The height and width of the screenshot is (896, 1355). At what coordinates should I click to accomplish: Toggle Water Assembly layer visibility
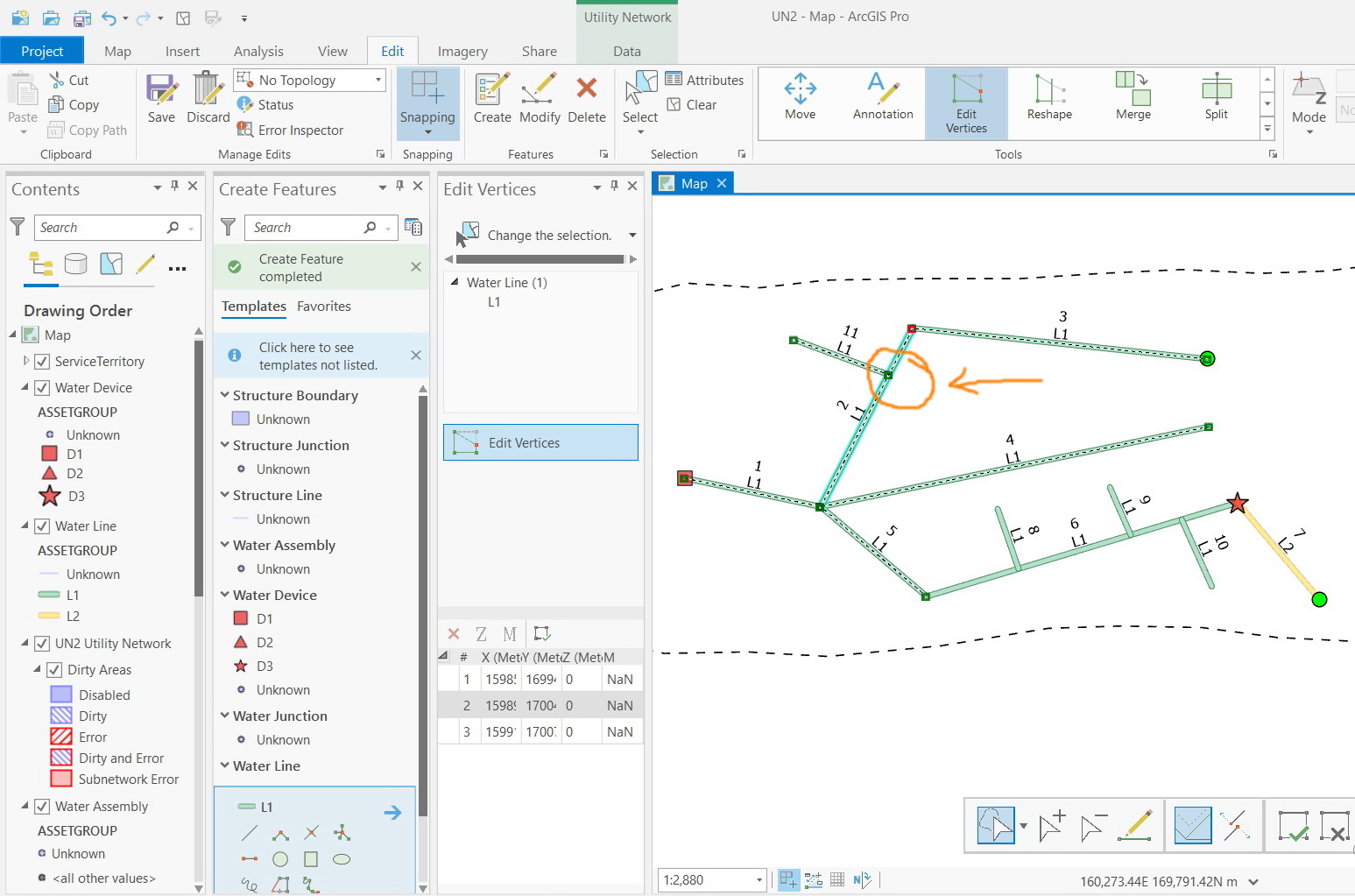click(42, 806)
